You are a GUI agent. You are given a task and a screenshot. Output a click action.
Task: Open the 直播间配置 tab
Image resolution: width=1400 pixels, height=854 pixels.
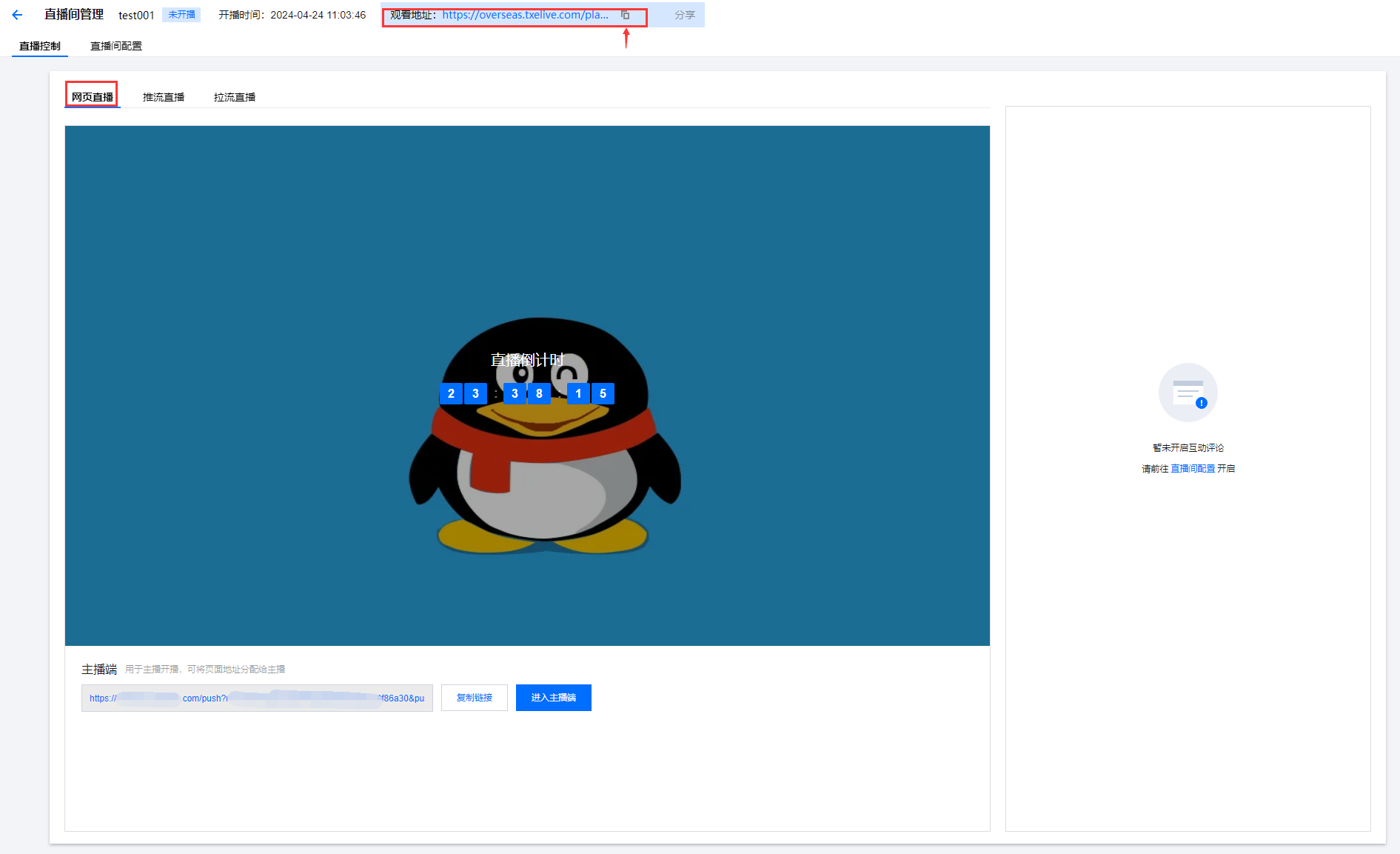(116, 46)
